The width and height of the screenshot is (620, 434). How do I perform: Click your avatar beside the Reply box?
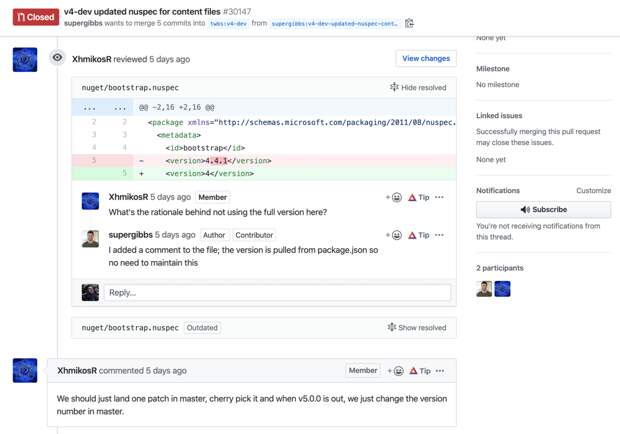[90, 292]
